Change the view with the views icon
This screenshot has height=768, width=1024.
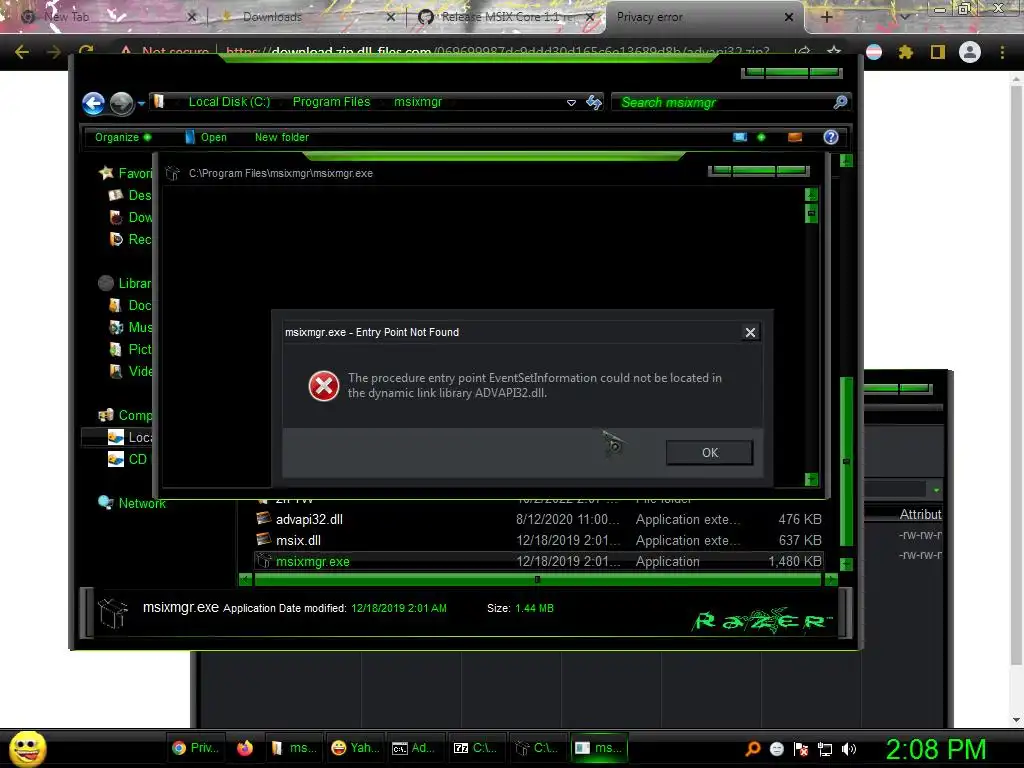coord(740,137)
